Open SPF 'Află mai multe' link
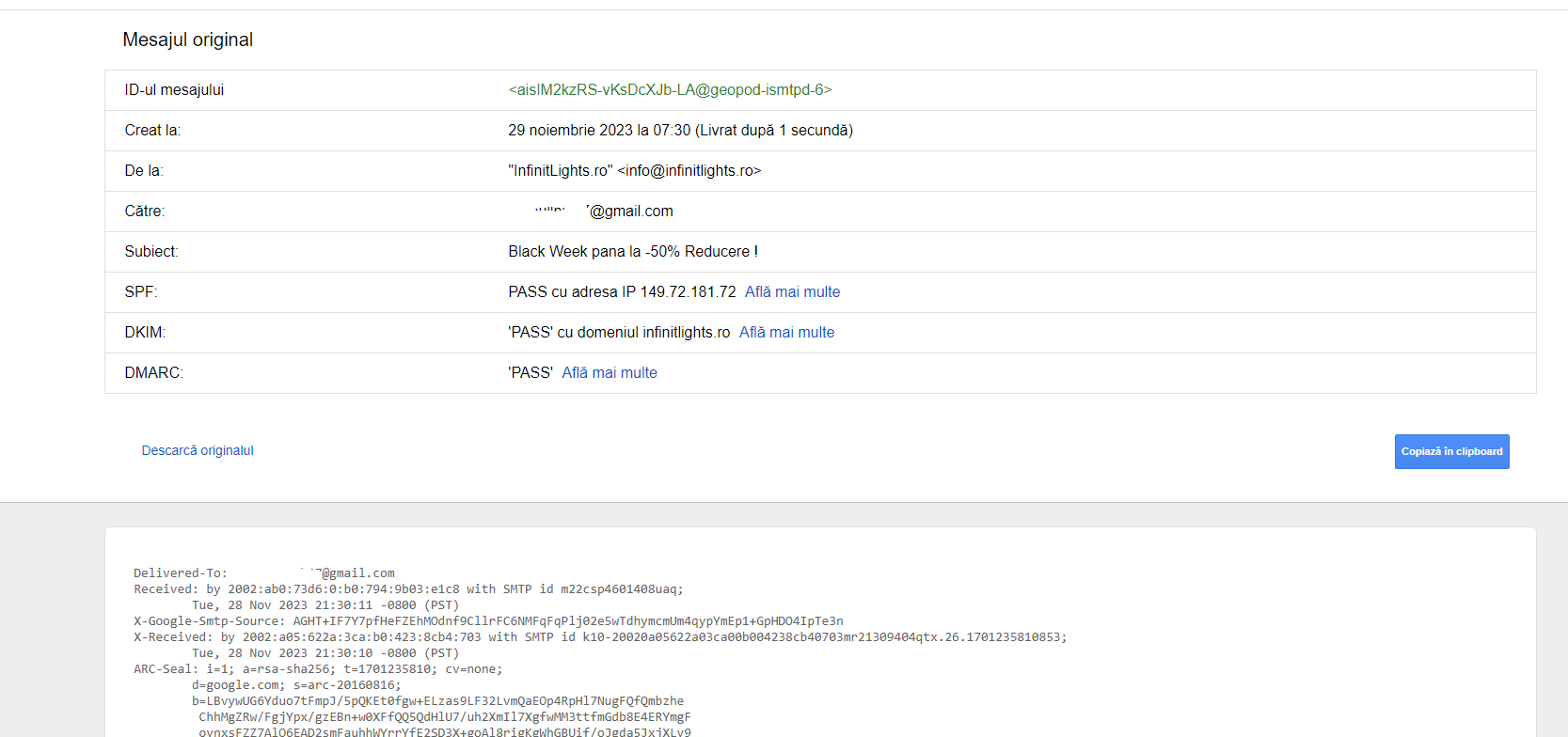The height and width of the screenshot is (737, 1568). pyautogui.click(x=792, y=292)
